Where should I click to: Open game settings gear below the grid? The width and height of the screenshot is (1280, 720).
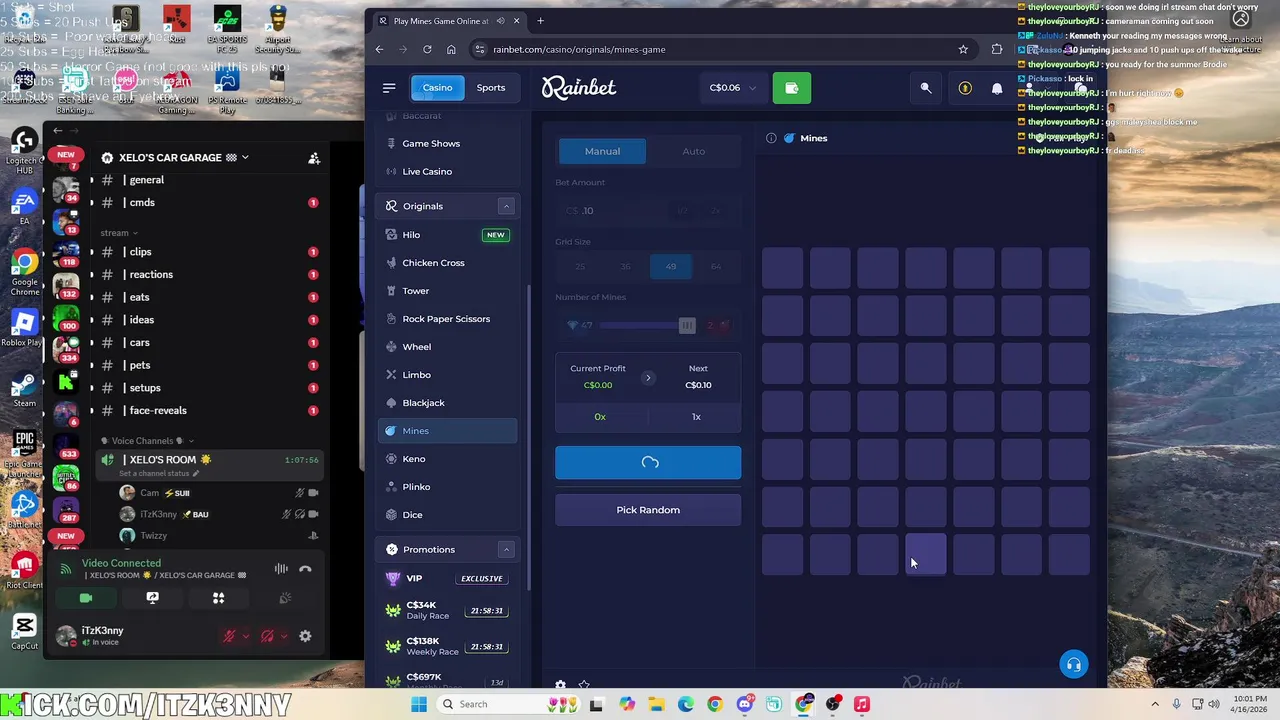pos(560,685)
